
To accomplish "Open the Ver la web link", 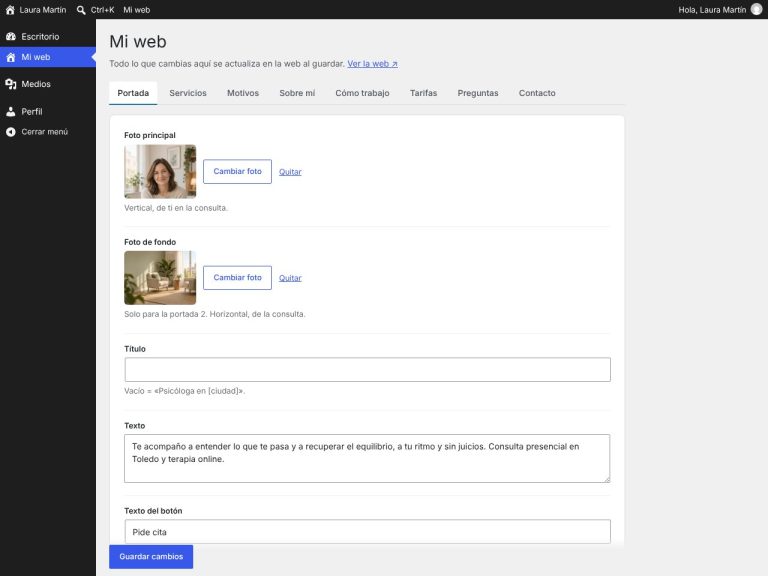I will [x=372, y=64].
